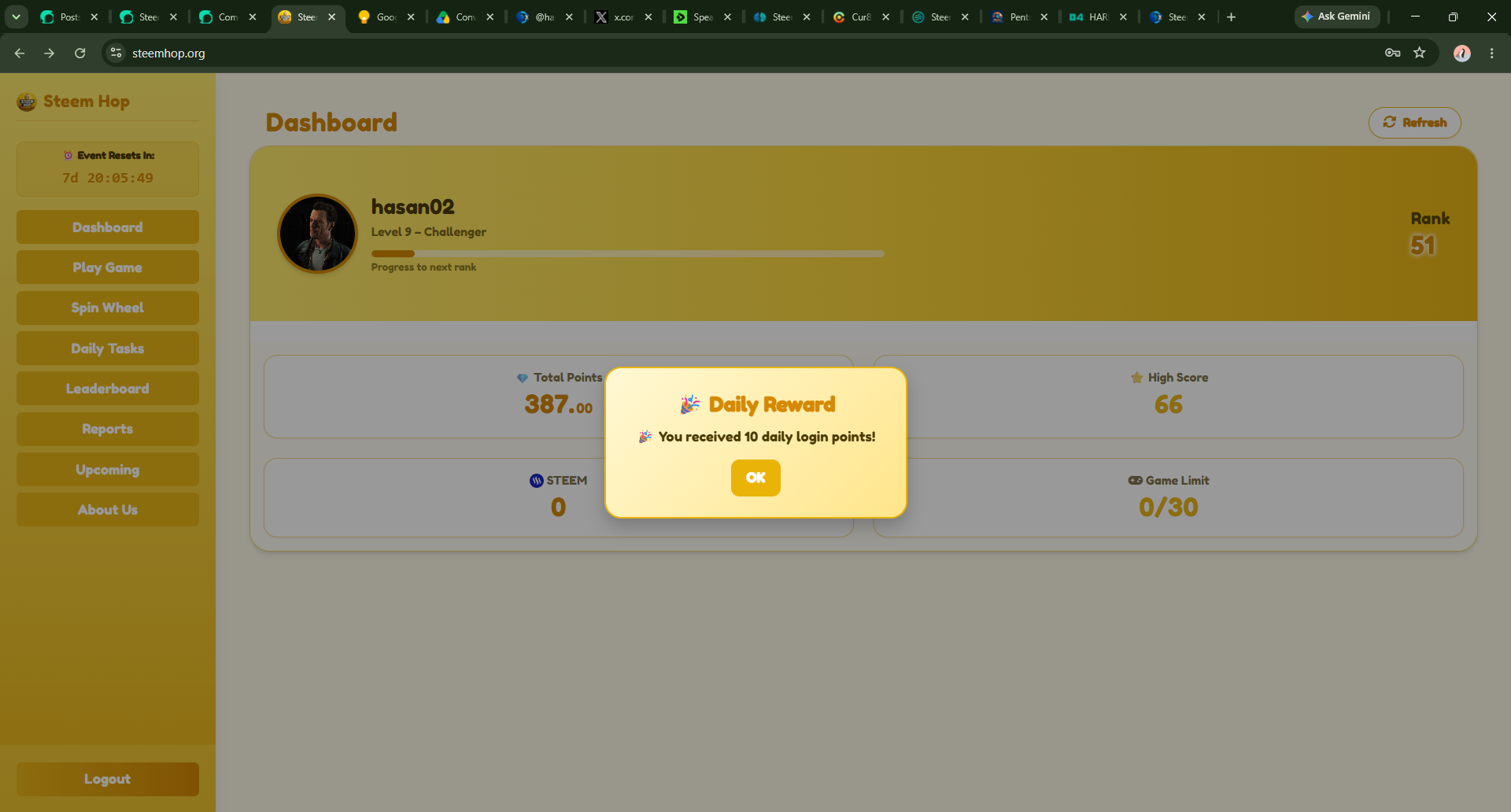Click the Dashboard page heading

pyautogui.click(x=331, y=123)
